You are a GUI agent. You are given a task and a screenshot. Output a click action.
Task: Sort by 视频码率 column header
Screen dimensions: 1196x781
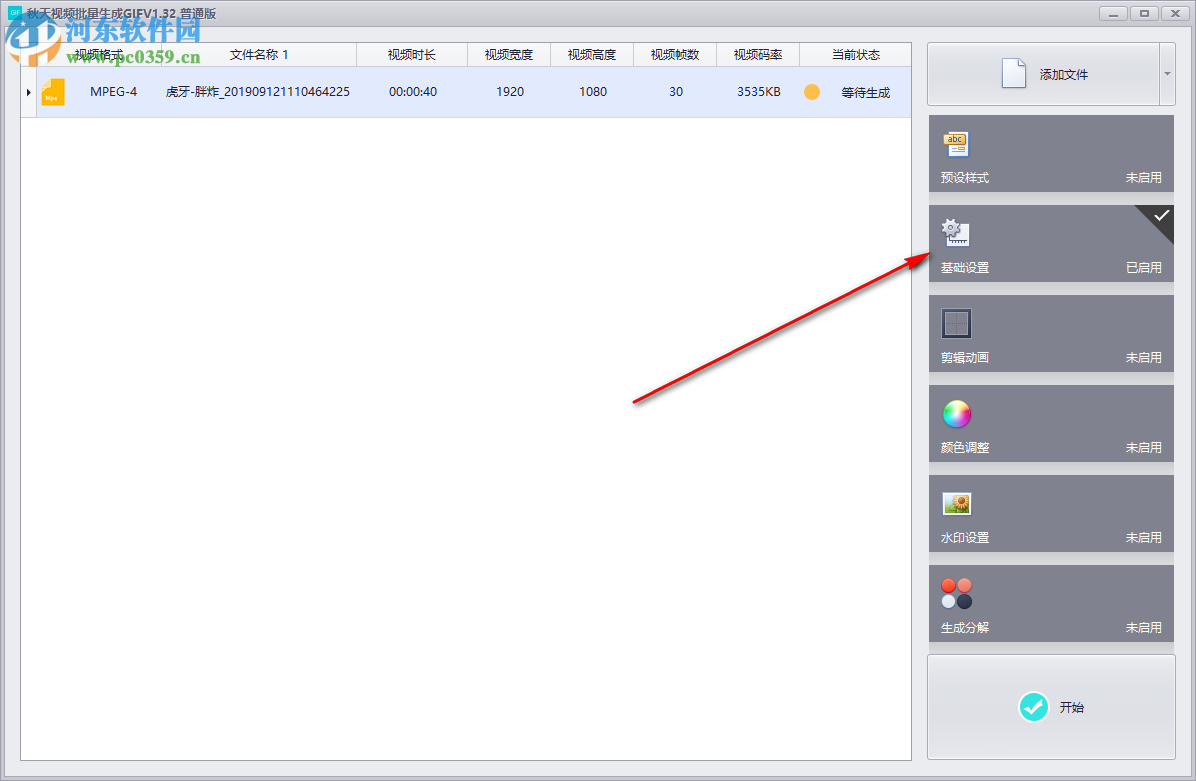coord(758,55)
